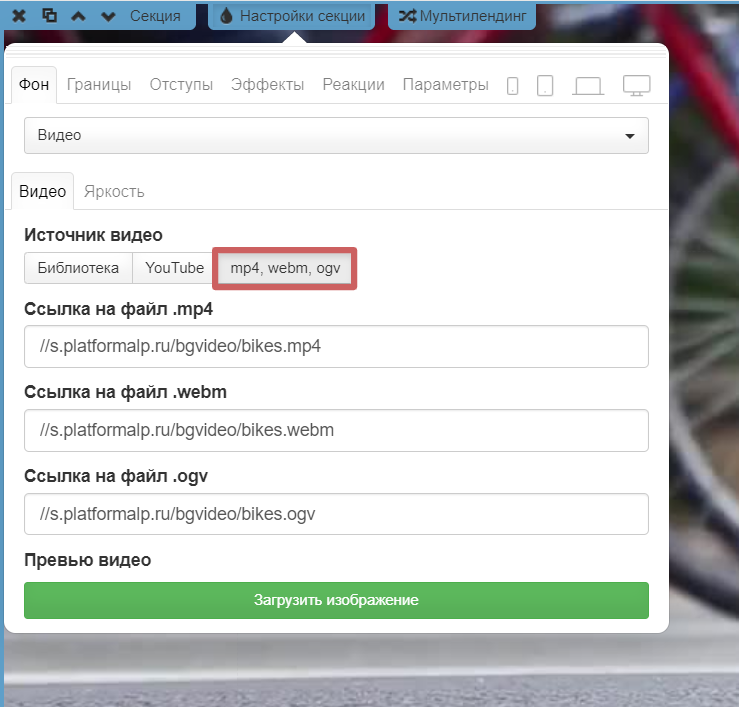739x707 pixels.
Task: Move section up with the up arrow
Action: pyautogui.click(x=79, y=16)
